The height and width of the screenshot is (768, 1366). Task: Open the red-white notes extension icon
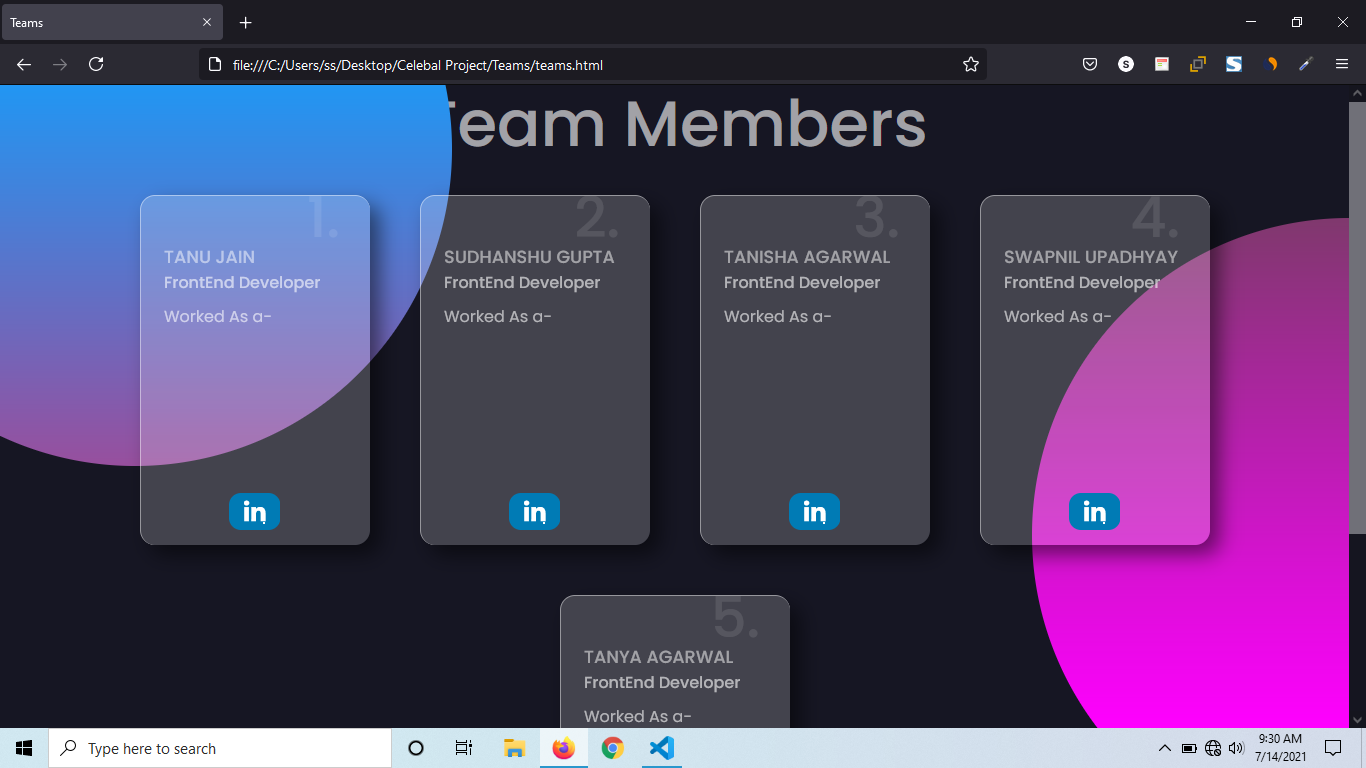coord(1162,64)
